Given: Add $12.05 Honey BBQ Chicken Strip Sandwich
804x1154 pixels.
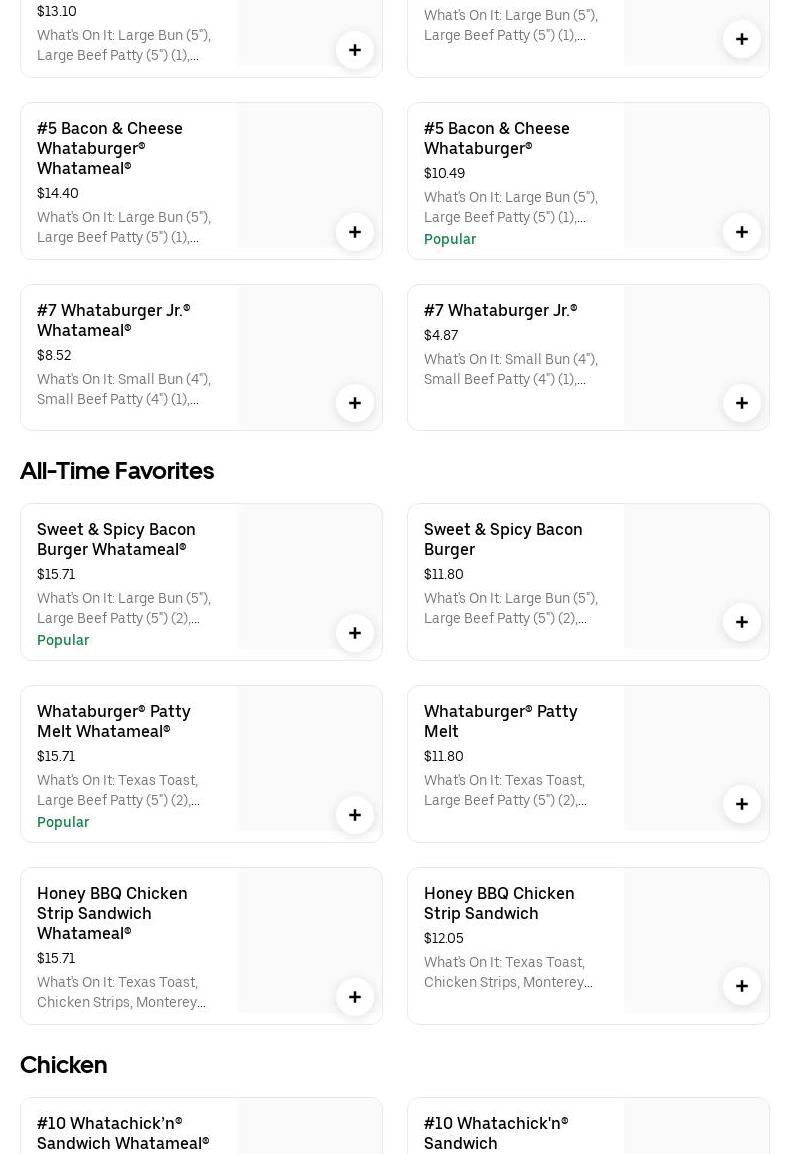Looking at the screenshot, I should click(742, 986).
